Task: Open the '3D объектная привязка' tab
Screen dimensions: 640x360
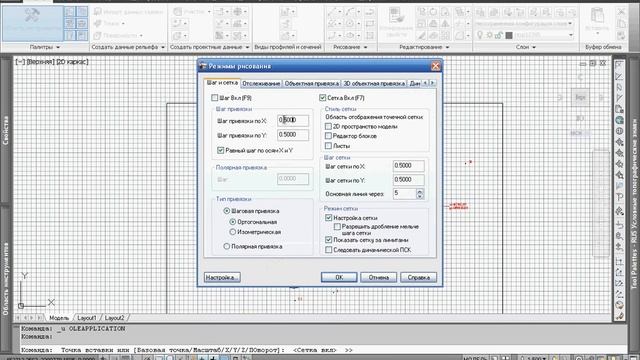Action: point(373,84)
